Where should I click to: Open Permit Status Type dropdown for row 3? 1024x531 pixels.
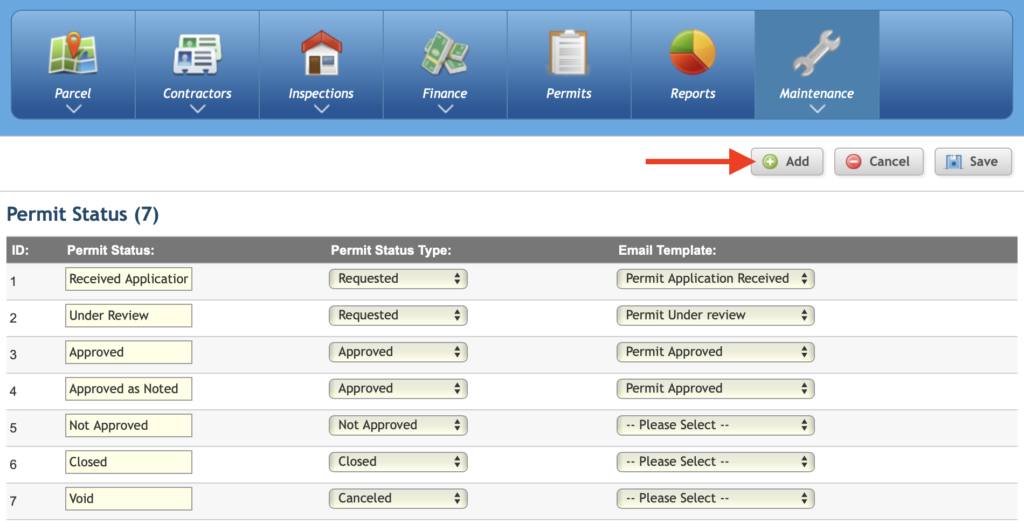coord(398,352)
